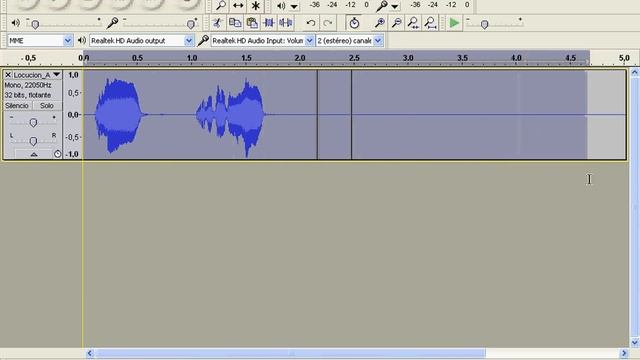Paste audio from clipboard
This screenshot has height=360, width=640.
252,23
